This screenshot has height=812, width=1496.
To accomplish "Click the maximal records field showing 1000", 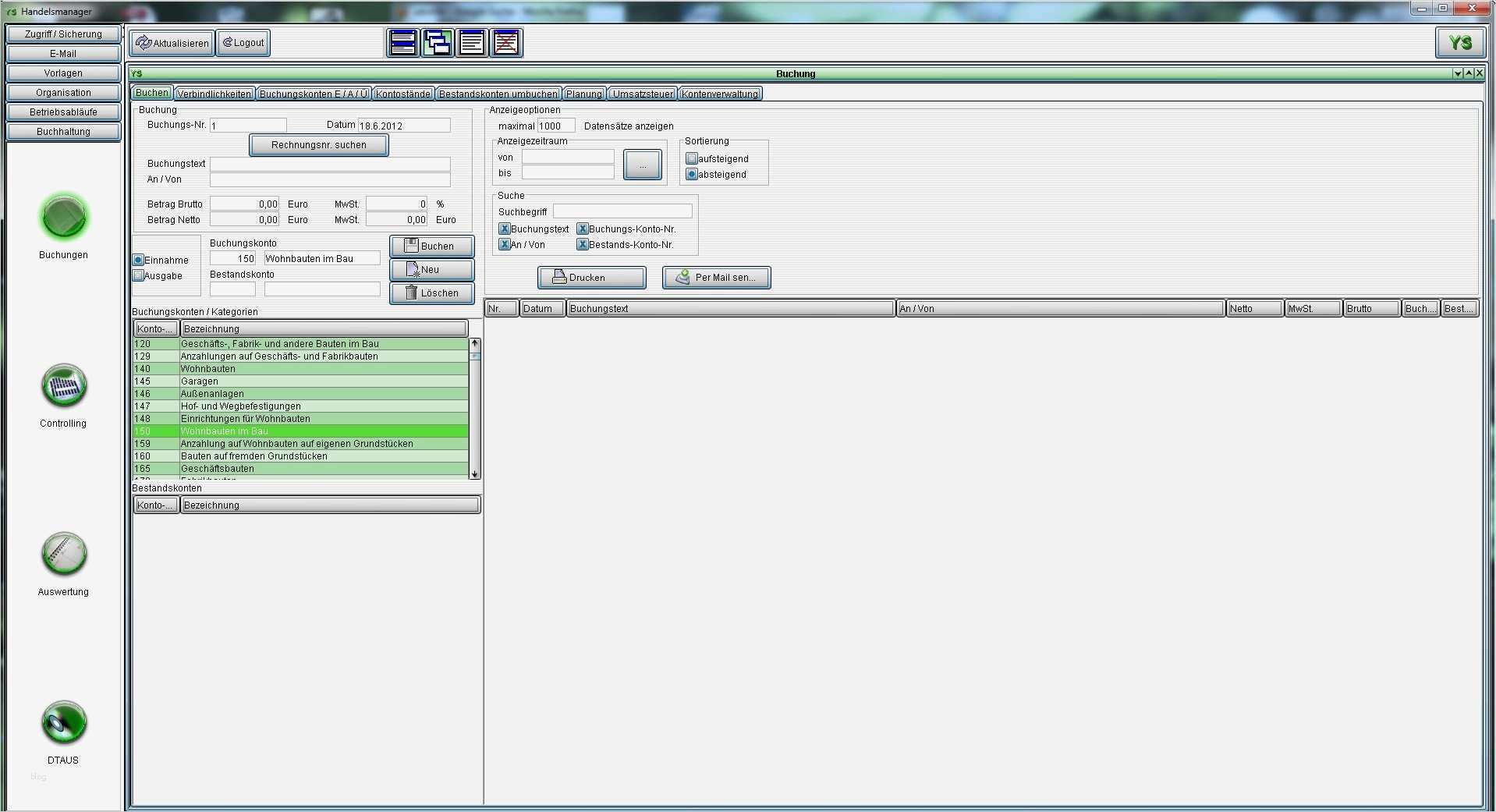I will (556, 126).
